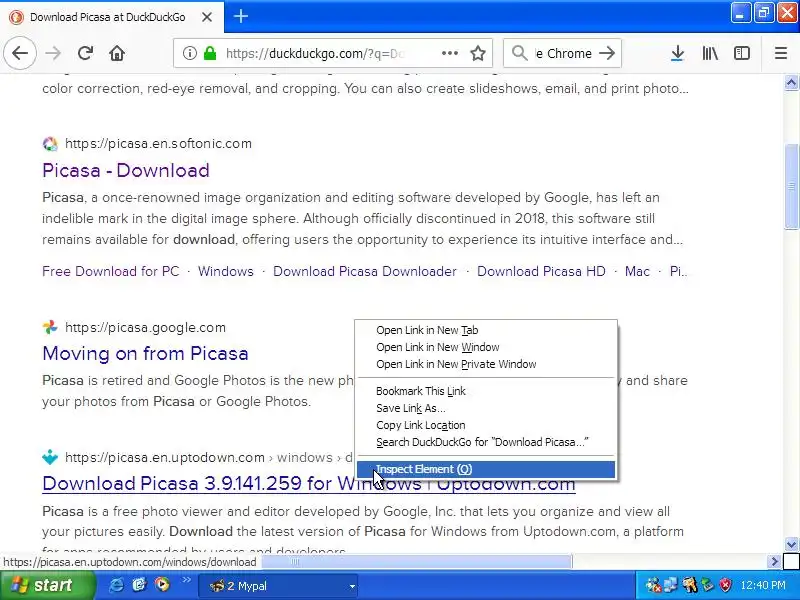Screen dimensions: 800x600
Task: Click the 12:40 PM clock
Action: pos(763,585)
